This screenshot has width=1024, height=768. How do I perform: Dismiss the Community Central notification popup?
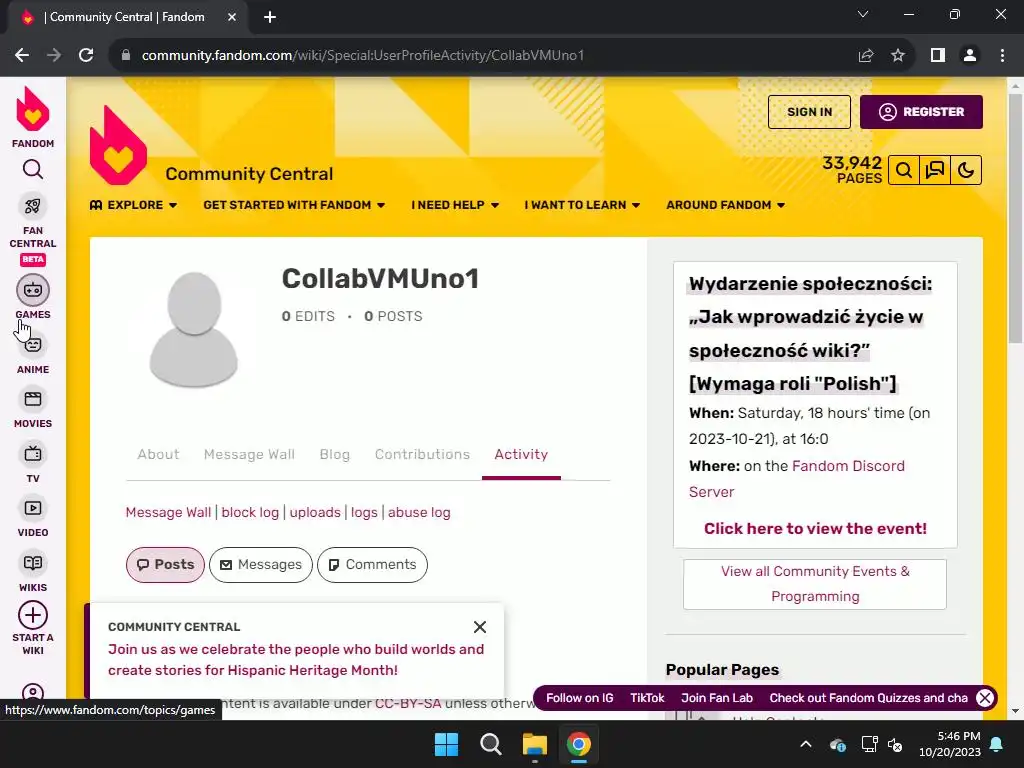(x=480, y=627)
